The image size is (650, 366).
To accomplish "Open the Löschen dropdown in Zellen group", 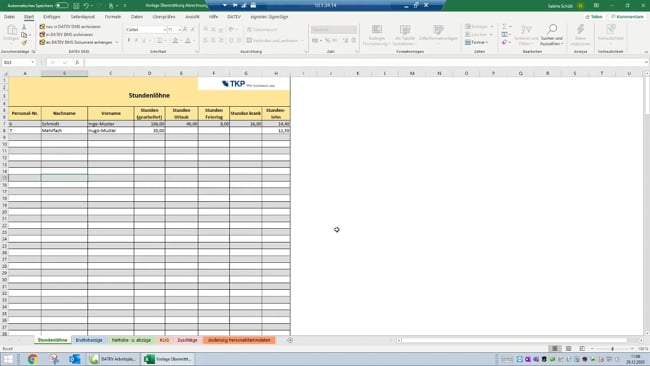I will click(x=478, y=34).
